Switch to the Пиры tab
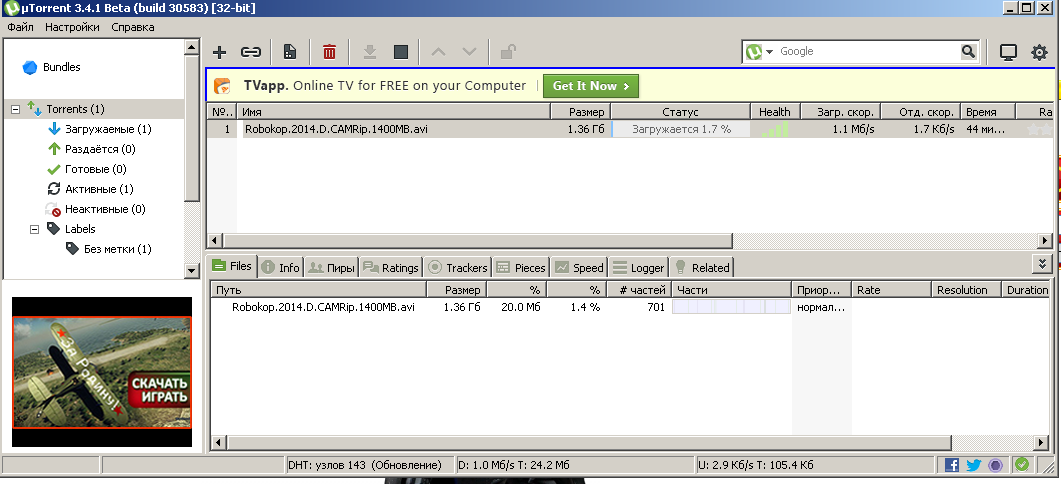1061x484 pixels. 332,268
